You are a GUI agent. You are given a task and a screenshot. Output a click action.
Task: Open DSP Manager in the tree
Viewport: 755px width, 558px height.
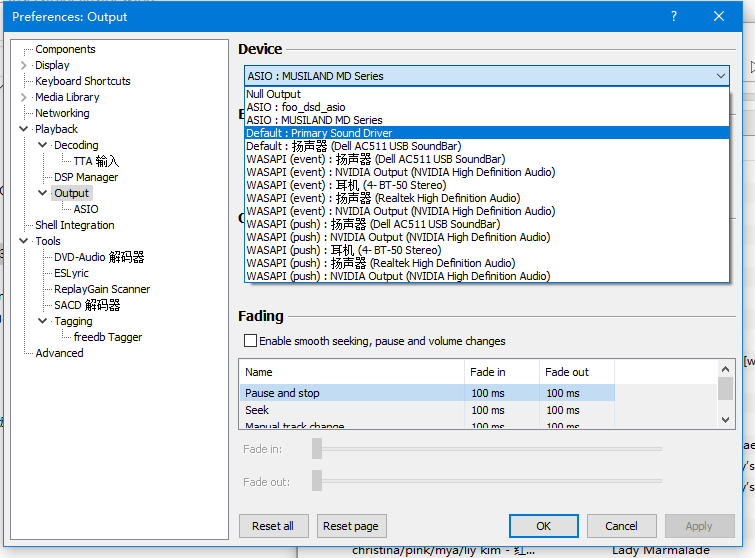point(86,177)
